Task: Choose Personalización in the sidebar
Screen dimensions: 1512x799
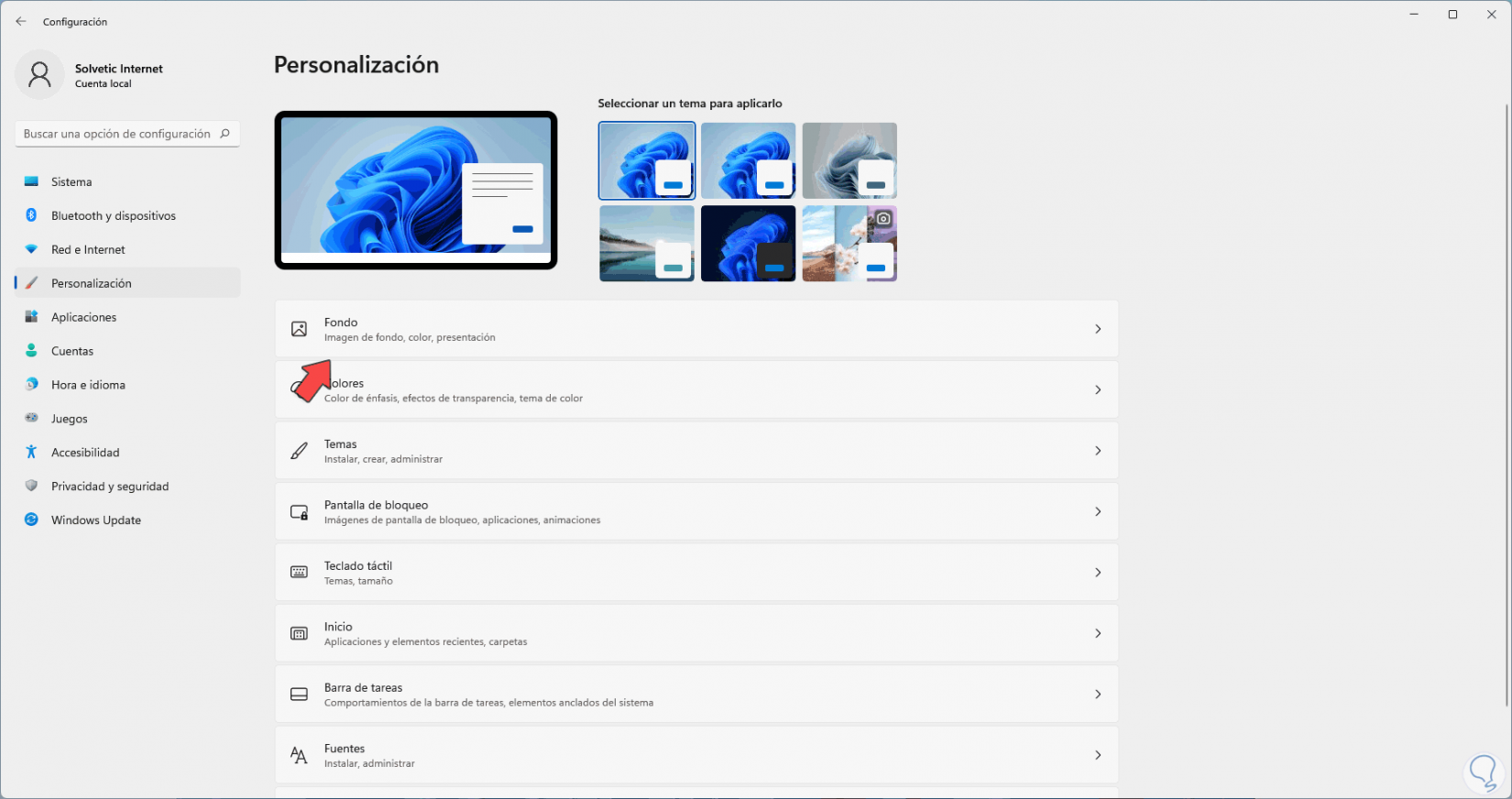Action: tap(127, 283)
